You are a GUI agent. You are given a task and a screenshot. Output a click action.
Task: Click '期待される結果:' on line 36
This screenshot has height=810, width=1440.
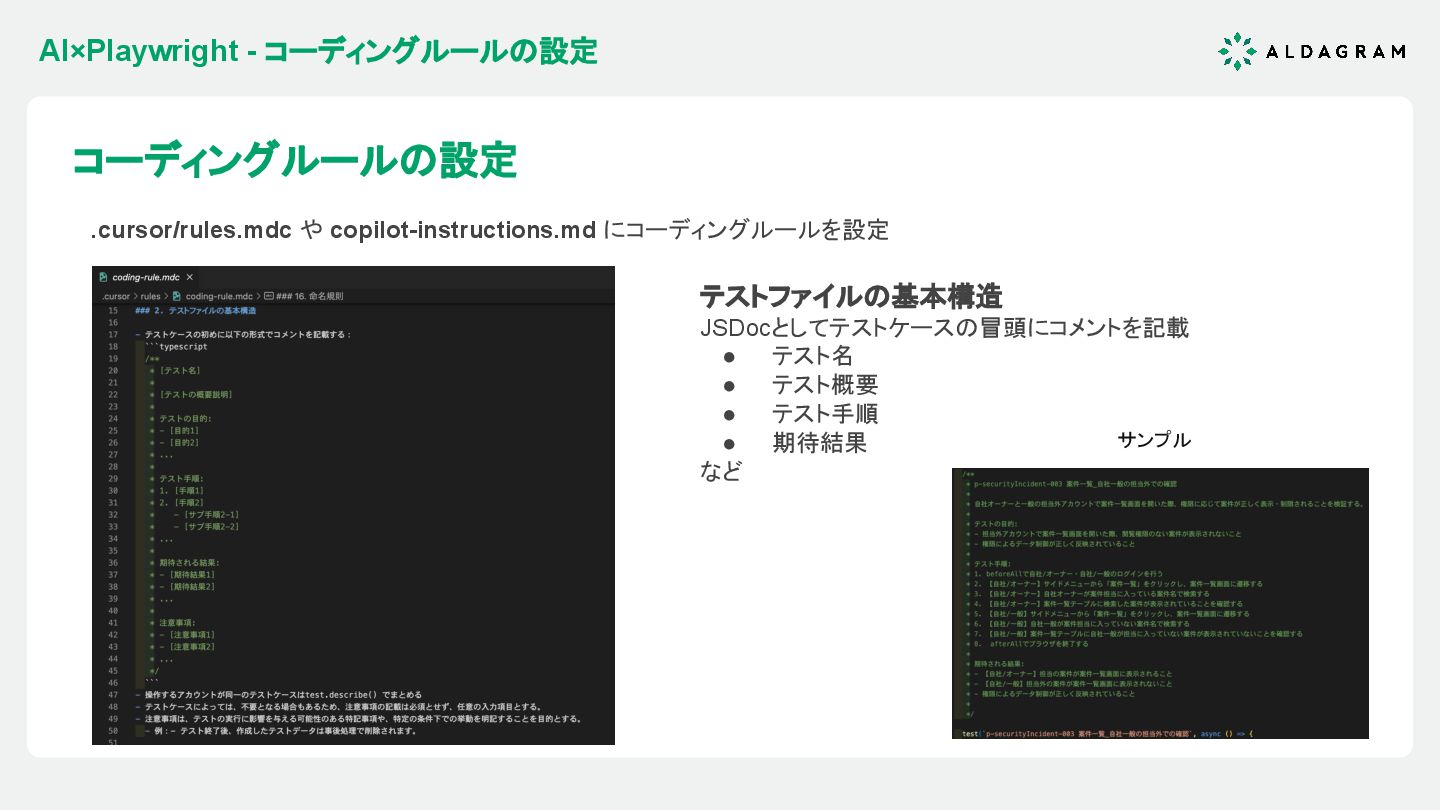tap(189, 563)
